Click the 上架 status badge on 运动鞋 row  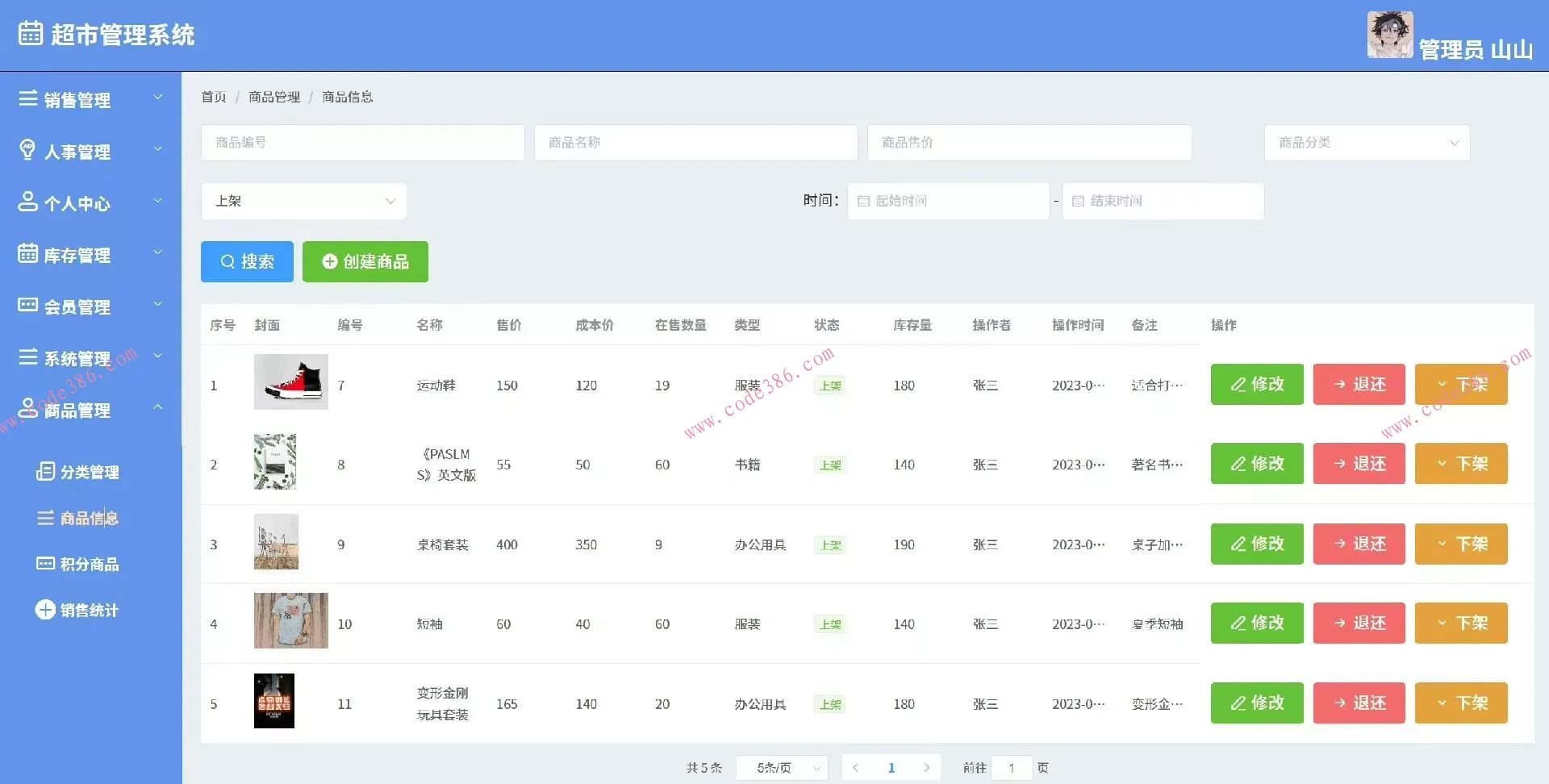click(x=829, y=386)
